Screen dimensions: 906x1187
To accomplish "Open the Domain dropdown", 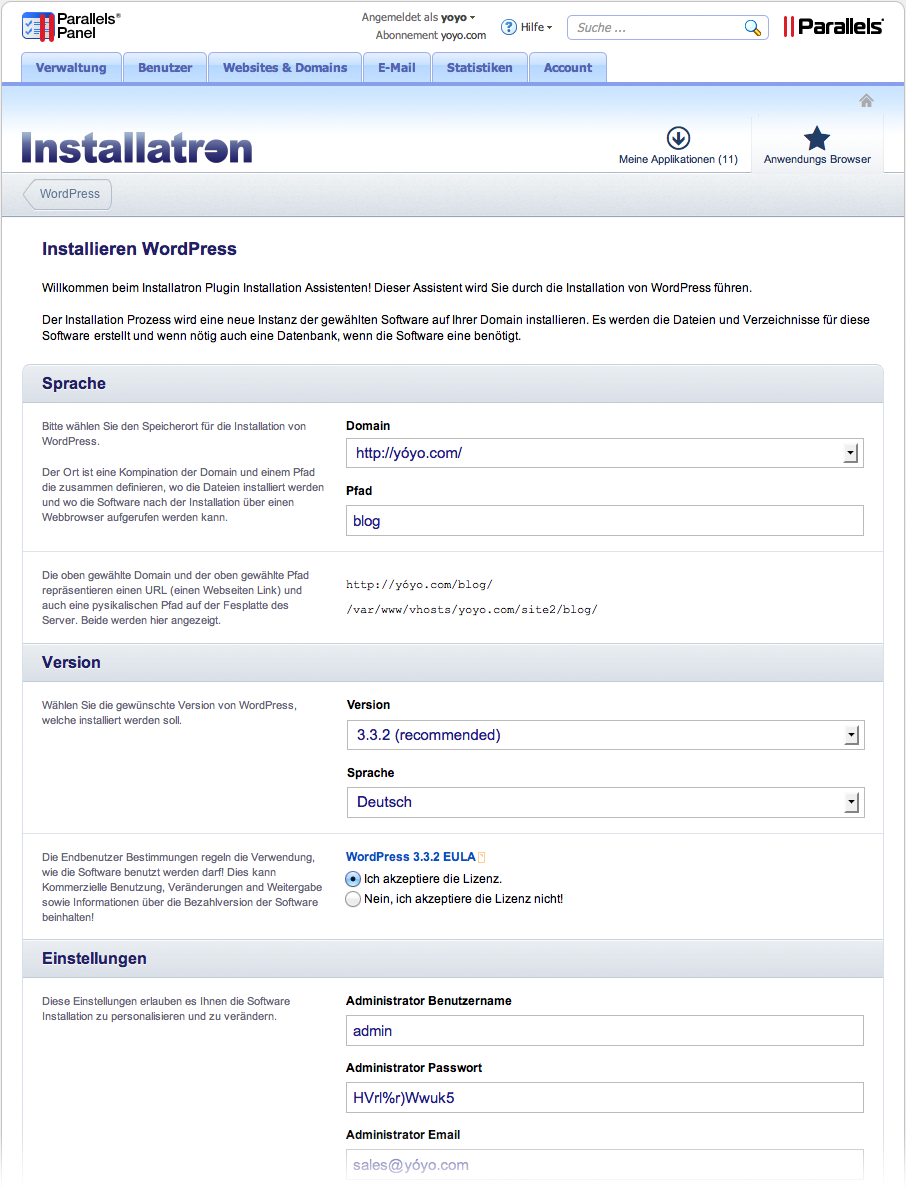I will tap(605, 453).
